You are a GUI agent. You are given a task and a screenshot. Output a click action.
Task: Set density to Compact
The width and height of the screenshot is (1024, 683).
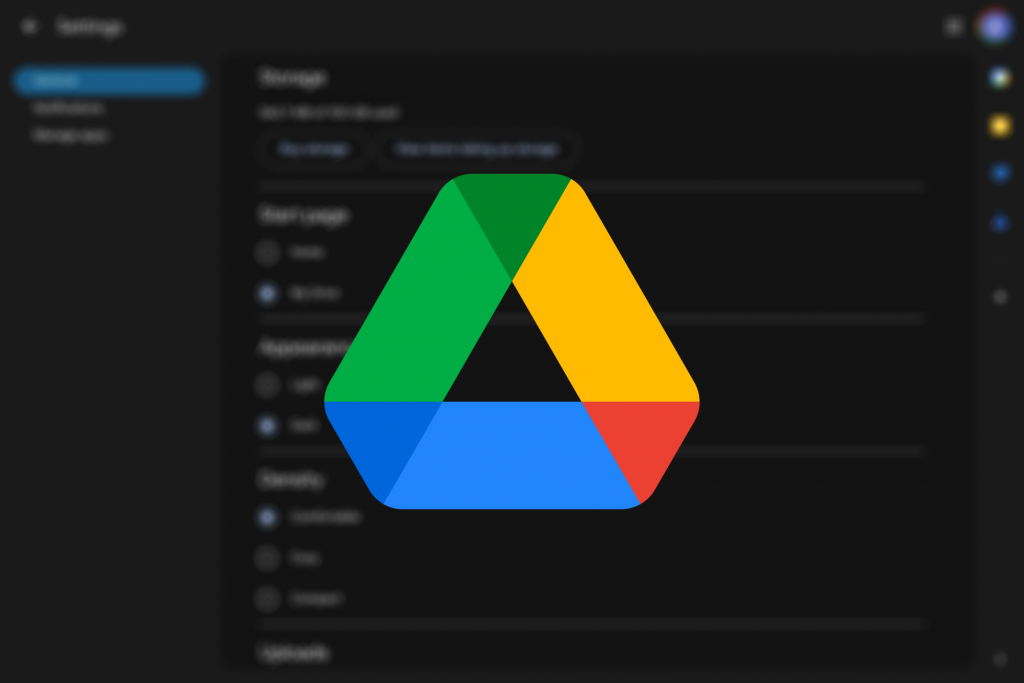[267, 599]
